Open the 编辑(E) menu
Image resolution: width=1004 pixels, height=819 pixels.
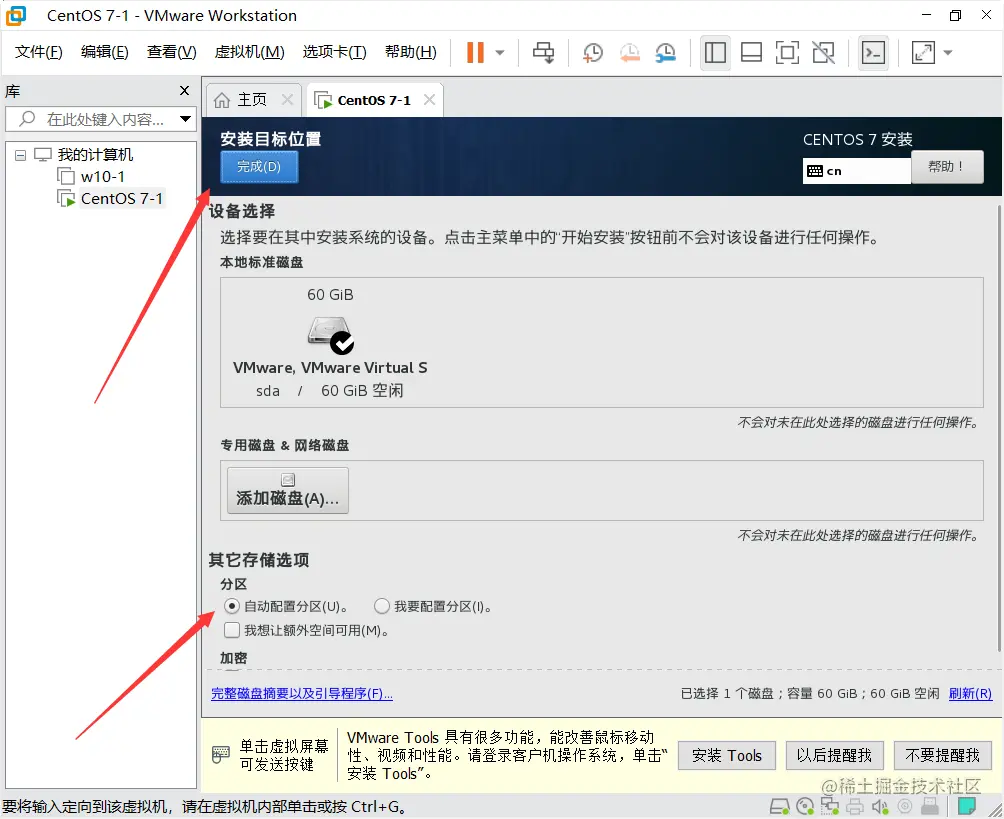point(104,52)
